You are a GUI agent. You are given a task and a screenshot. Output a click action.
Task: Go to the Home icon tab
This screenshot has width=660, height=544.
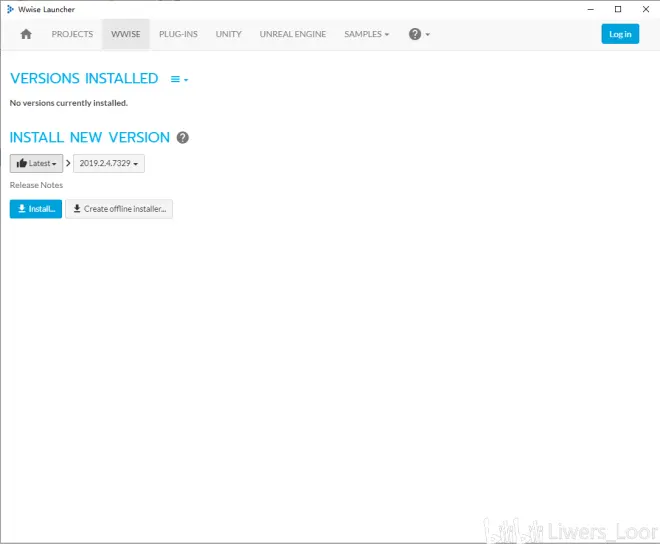[26, 34]
